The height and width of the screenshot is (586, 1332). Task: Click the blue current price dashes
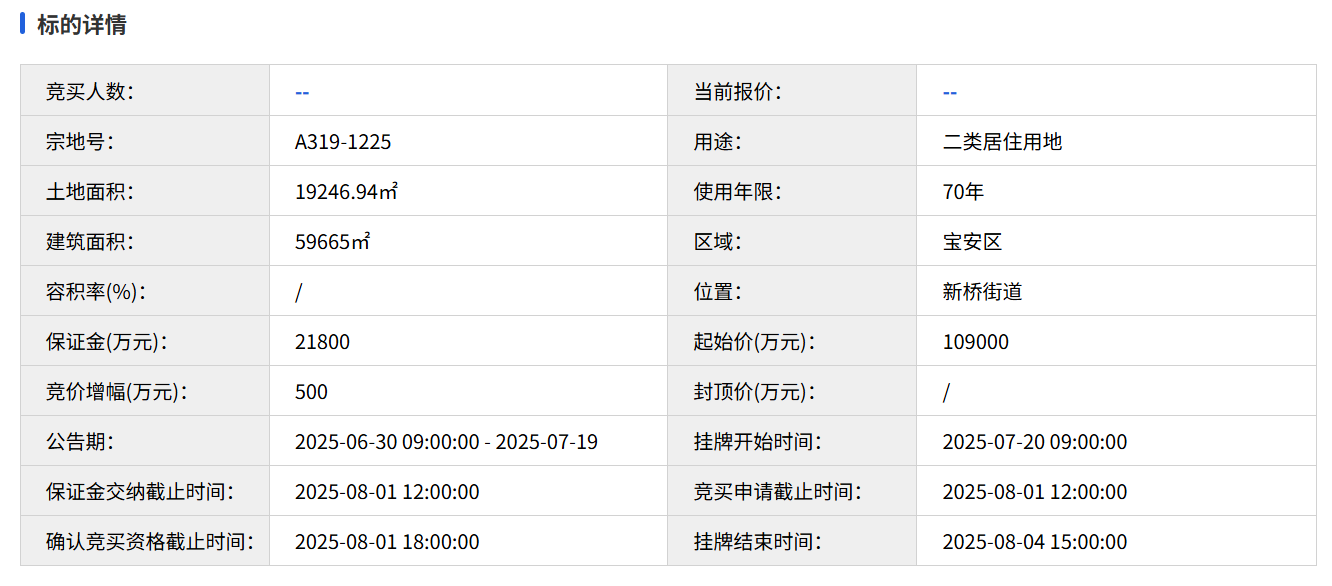[949, 92]
